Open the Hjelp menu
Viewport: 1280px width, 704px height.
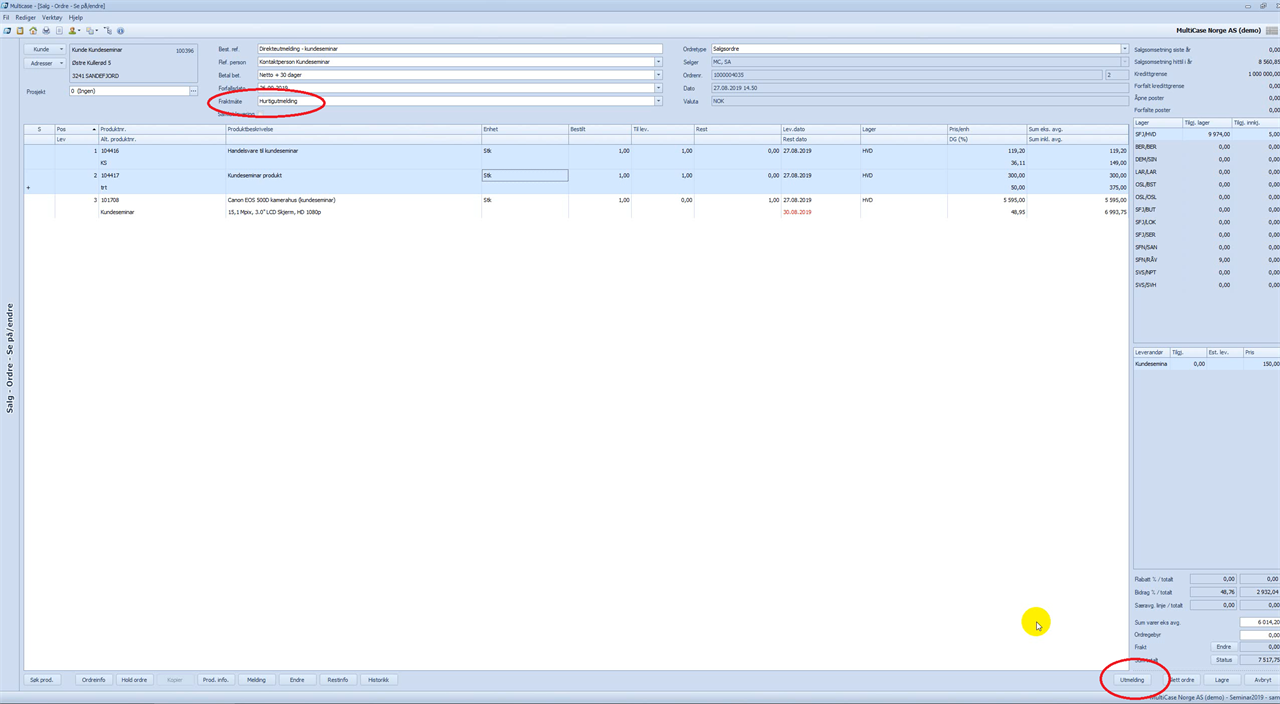click(x=76, y=18)
